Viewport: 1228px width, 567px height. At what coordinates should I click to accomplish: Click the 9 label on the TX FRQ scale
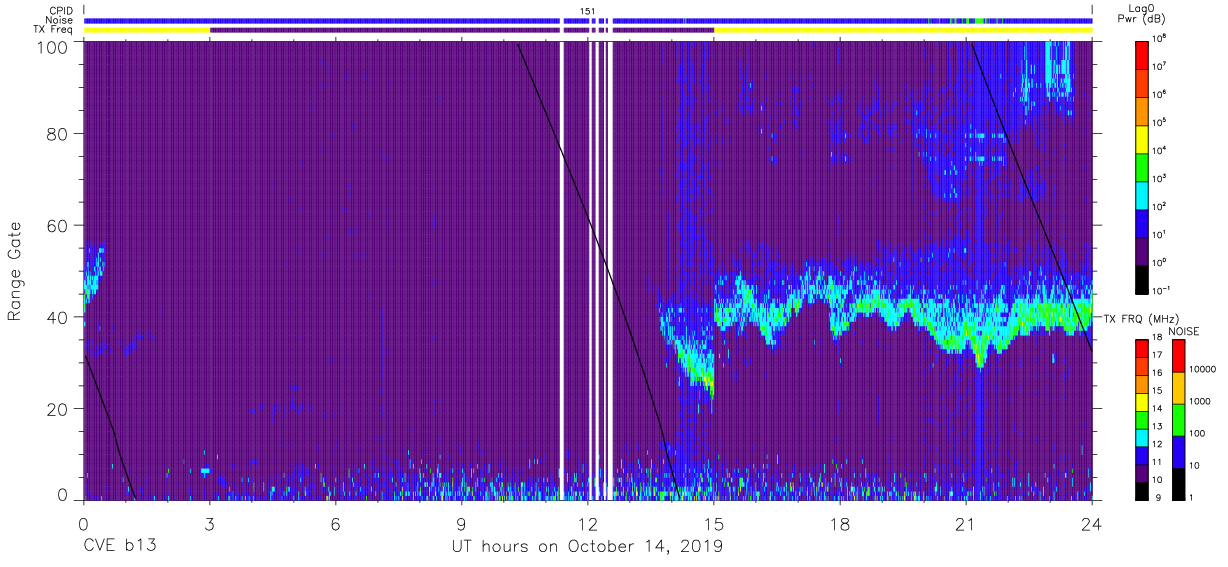[x=1156, y=497]
